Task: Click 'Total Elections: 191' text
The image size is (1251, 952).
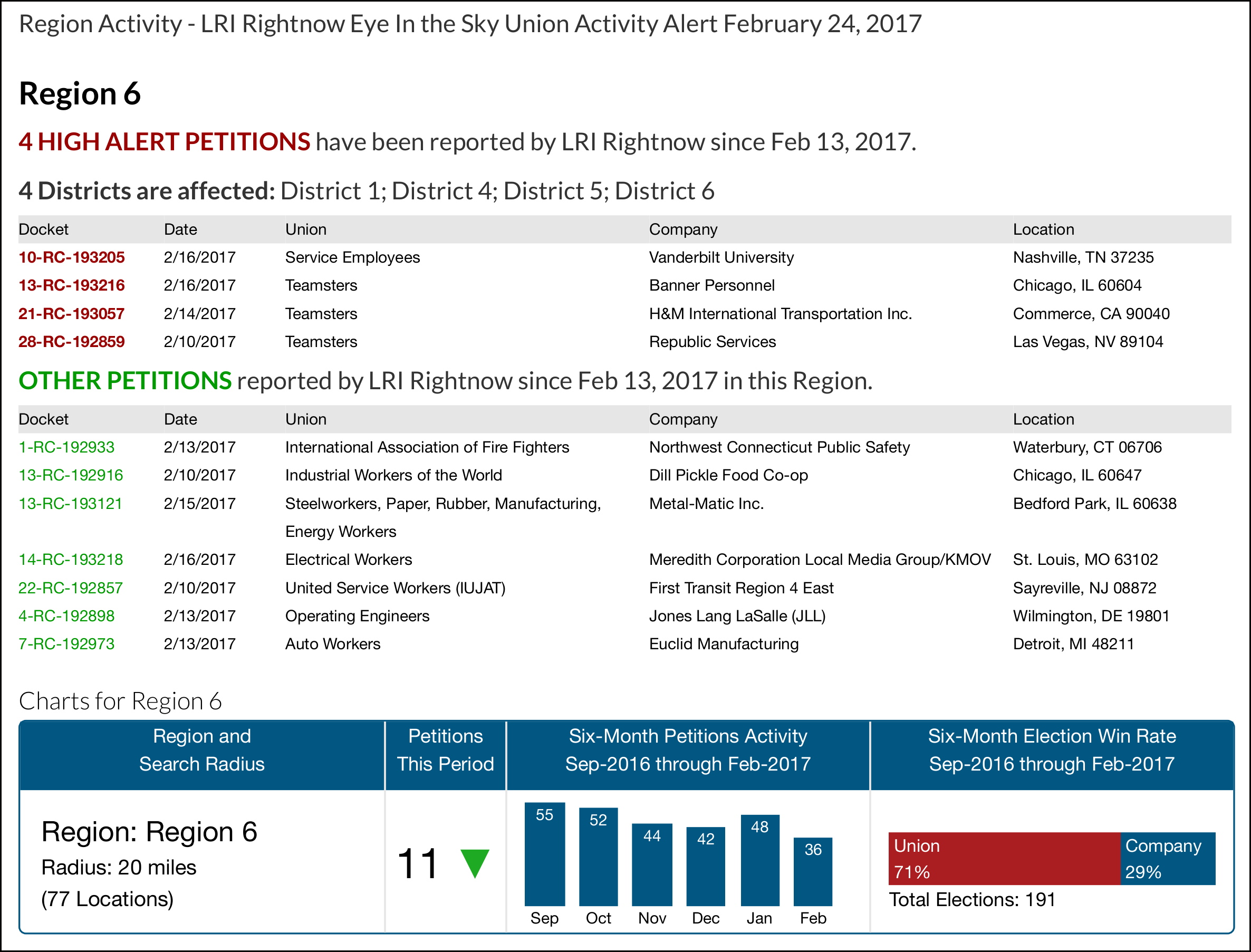Action: (x=971, y=899)
